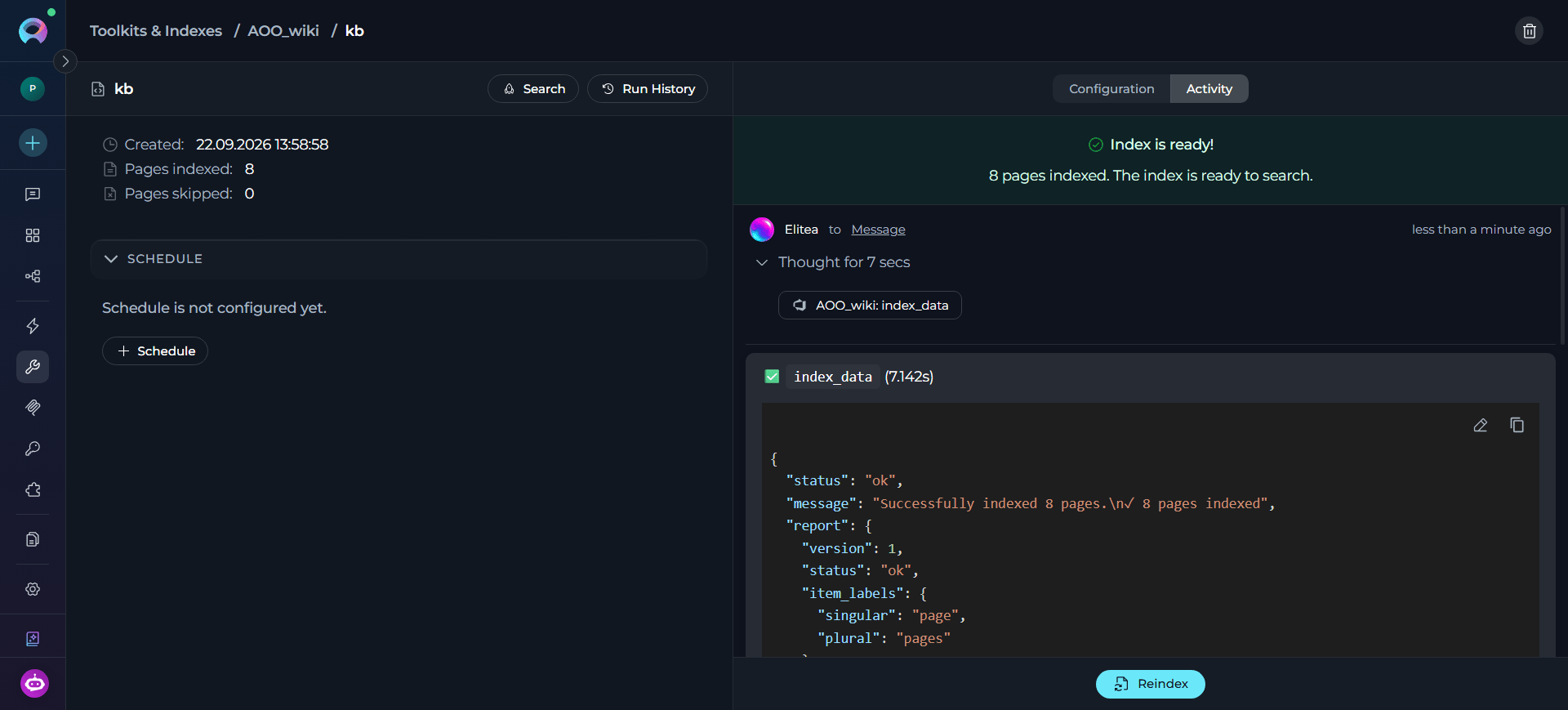Click the plus create button in the sidebar
This screenshot has width=1568, height=710.
(x=33, y=143)
